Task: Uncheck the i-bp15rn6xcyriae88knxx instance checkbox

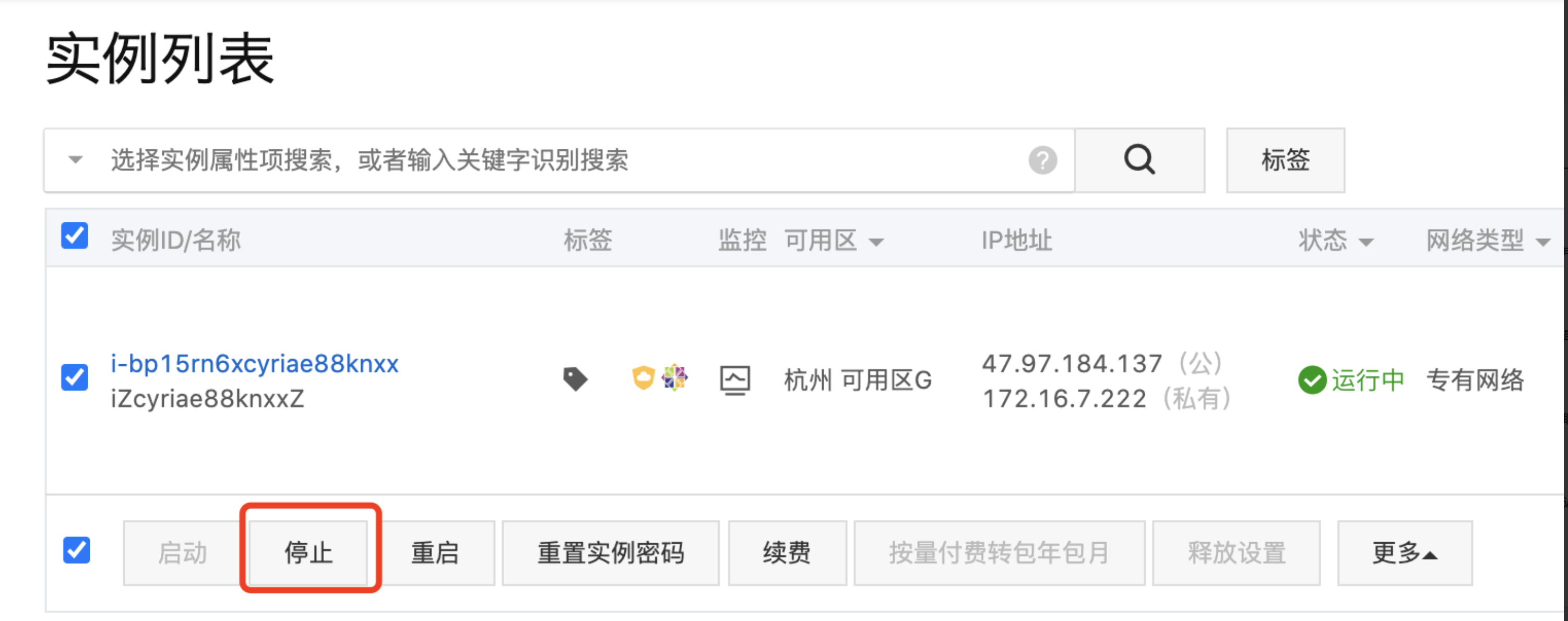Action: point(75,377)
